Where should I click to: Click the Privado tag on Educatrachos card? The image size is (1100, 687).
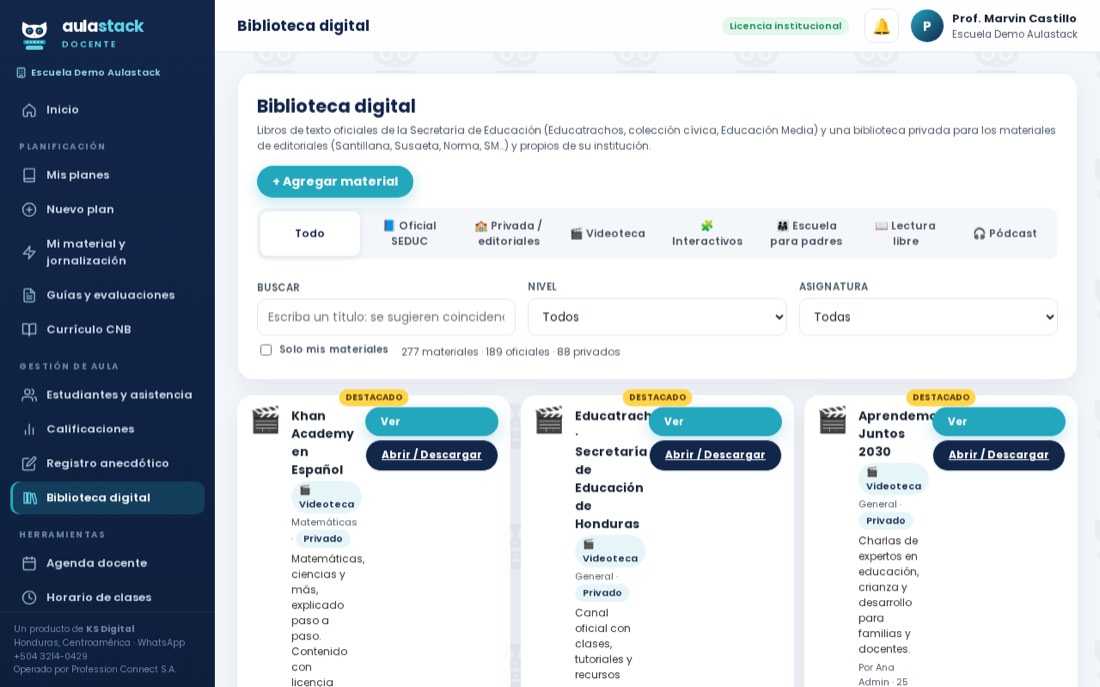coord(602,593)
